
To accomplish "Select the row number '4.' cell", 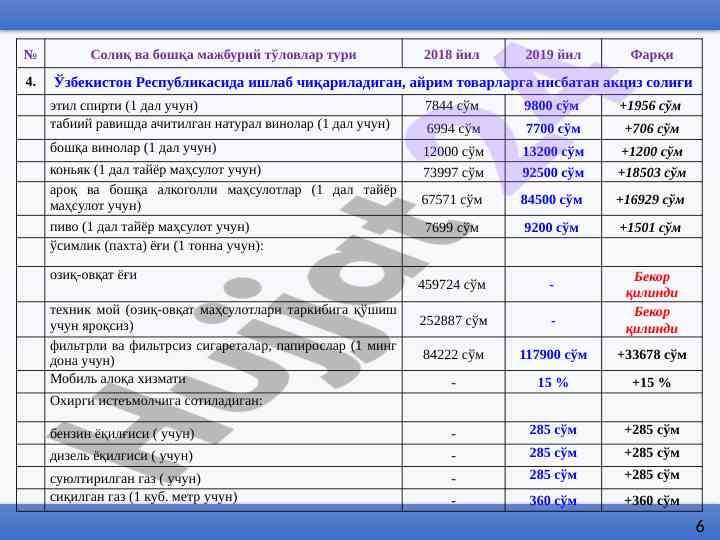I will pyautogui.click(x=30, y=82).
